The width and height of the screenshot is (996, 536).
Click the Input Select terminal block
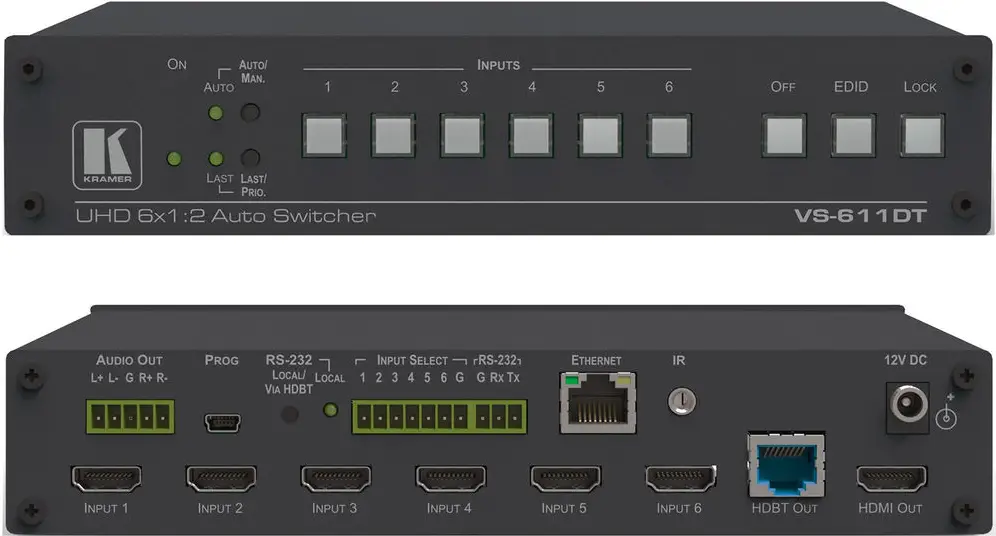411,417
